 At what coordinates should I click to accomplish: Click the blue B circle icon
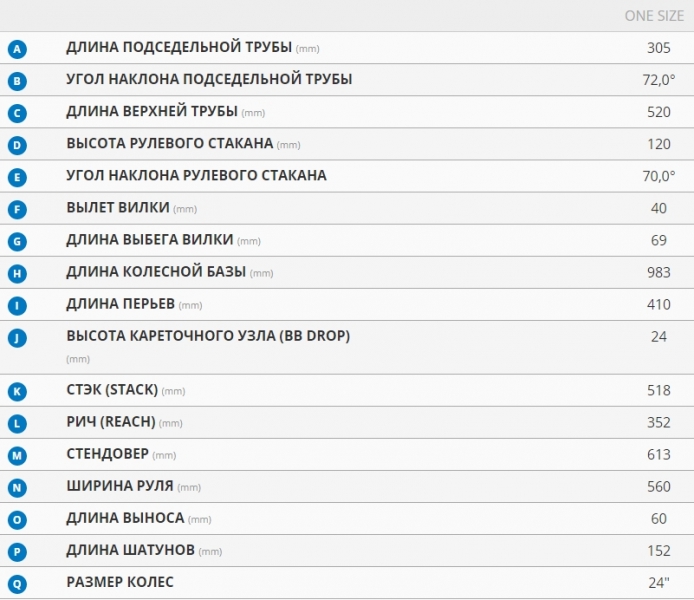[17, 81]
